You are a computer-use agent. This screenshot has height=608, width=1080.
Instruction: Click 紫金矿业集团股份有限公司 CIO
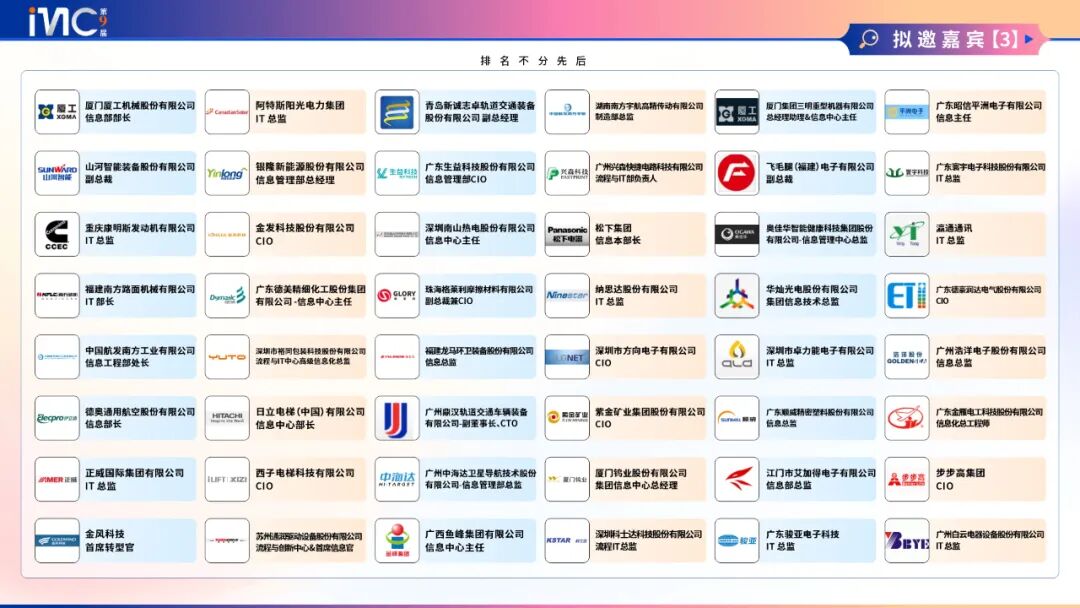coord(650,418)
